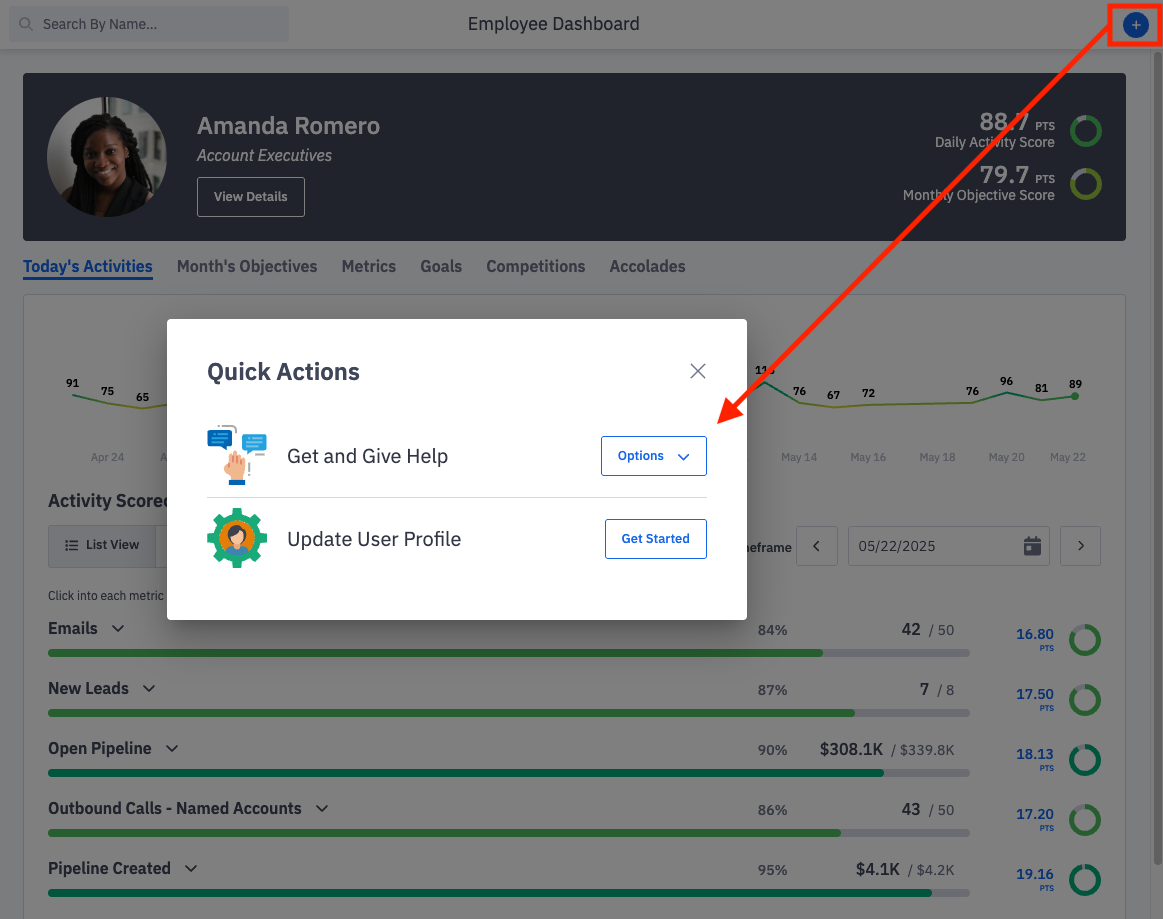This screenshot has height=919, width=1163.
Task: Click the 17.50 PTS New Leads score
Action: click(1035, 699)
